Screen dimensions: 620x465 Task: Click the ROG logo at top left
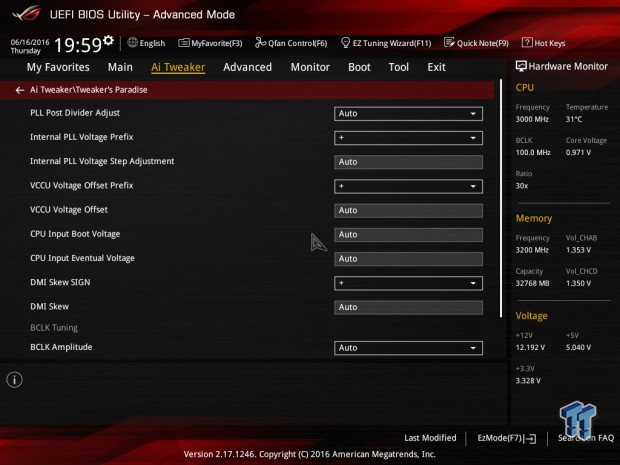(26, 13)
